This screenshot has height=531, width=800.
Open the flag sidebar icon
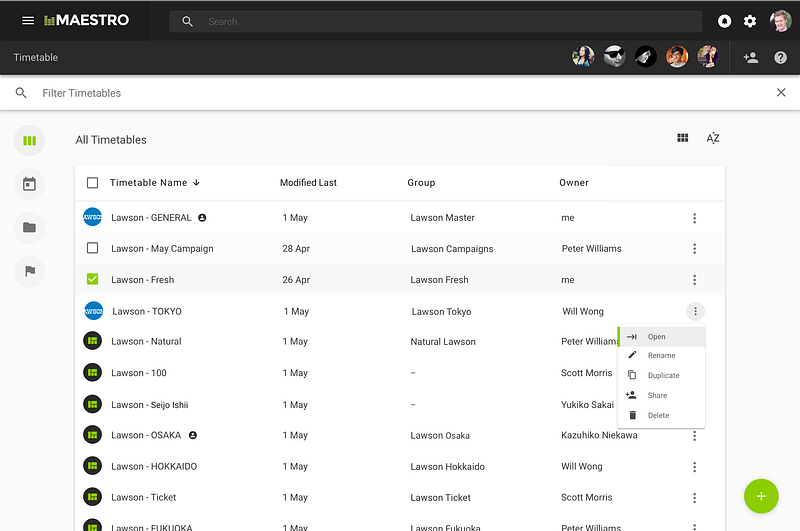[30, 271]
